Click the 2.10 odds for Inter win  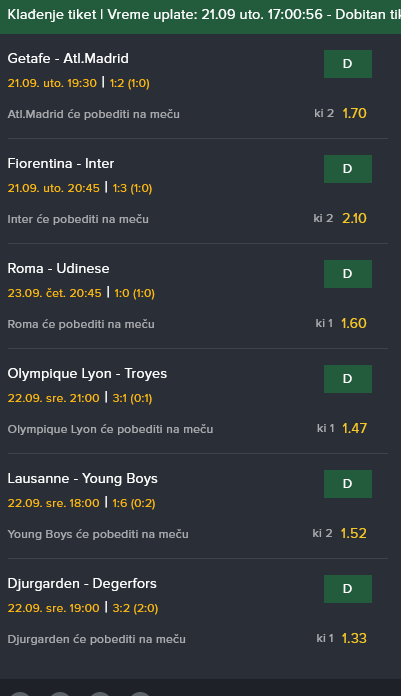[354, 218]
